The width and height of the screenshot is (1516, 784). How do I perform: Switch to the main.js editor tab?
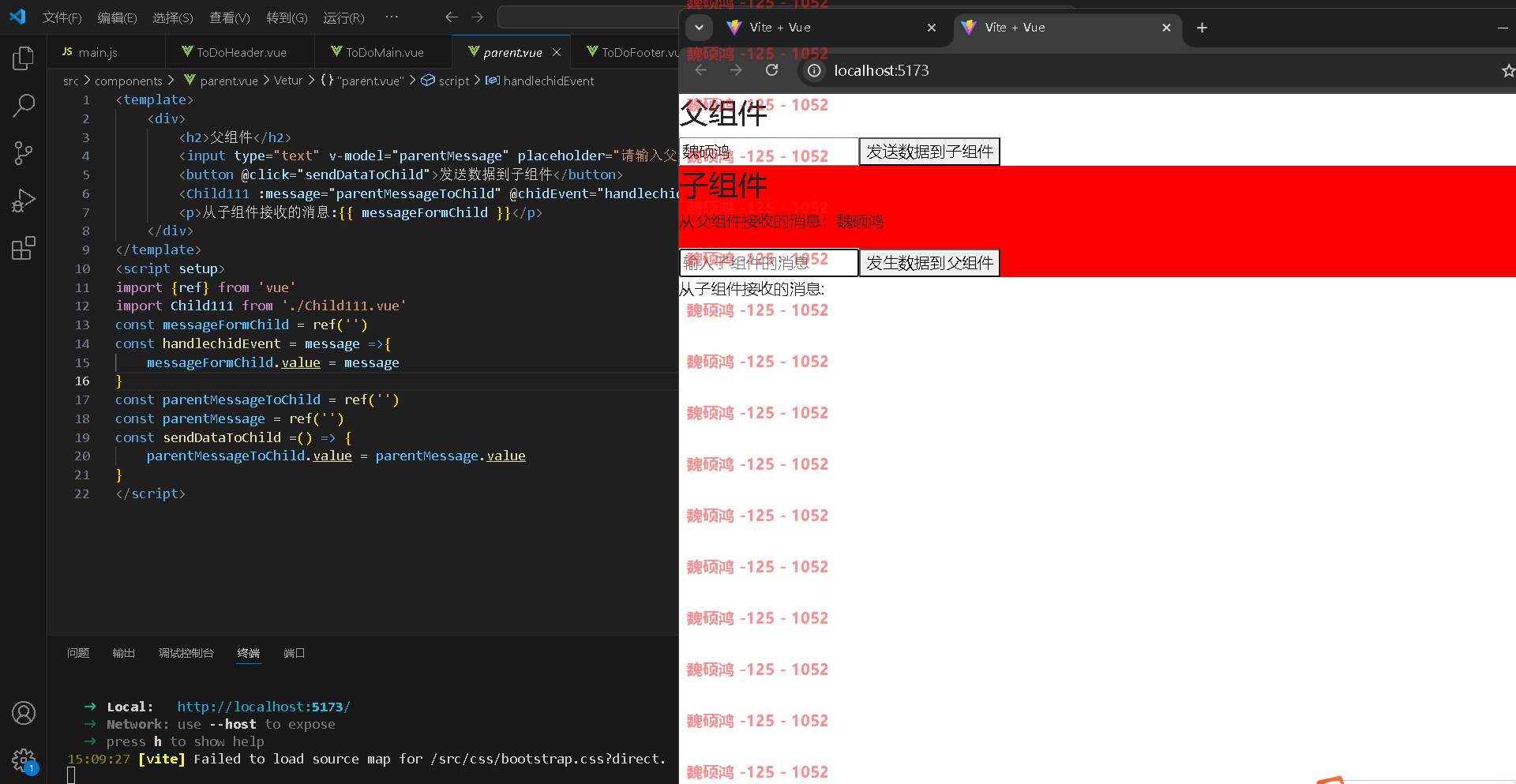(x=107, y=52)
